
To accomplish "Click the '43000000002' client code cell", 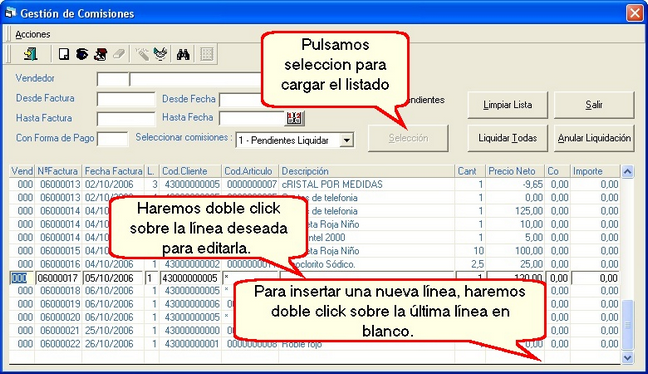I will pos(192,264).
